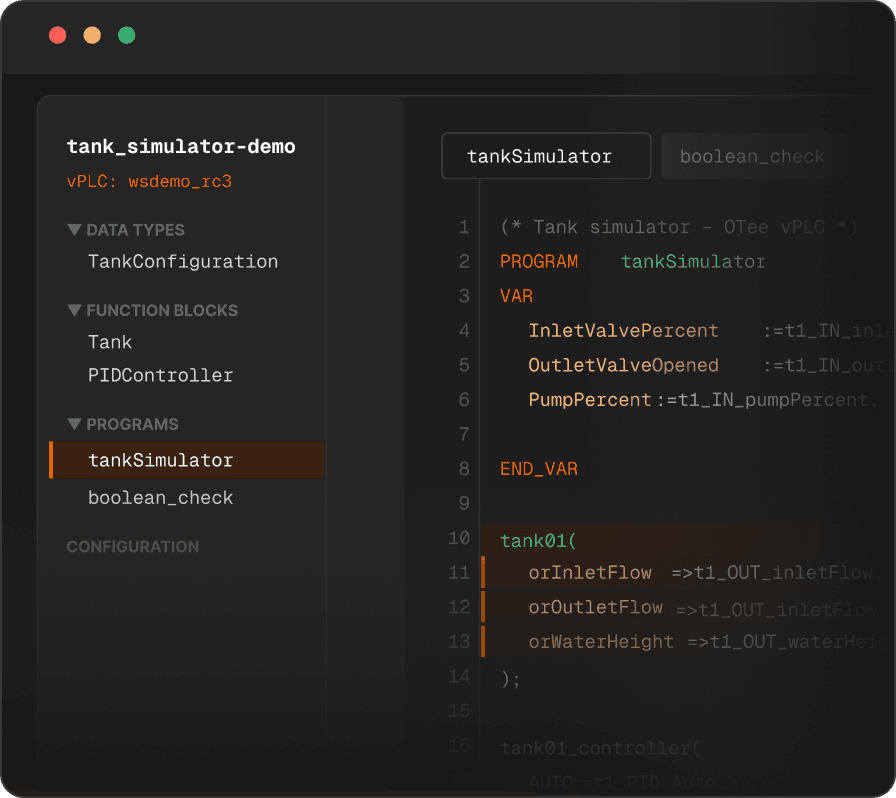Viewport: 896px width, 798px height.
Task: Open TankConfiguration data type
Action: tap(183, 262)
